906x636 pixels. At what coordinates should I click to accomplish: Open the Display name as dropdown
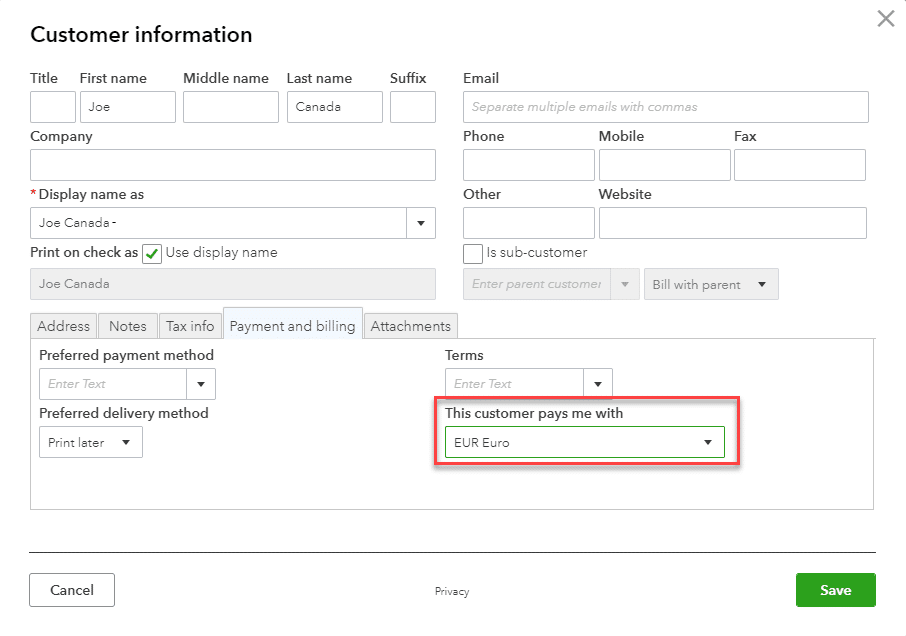click(x=421, y=222)
